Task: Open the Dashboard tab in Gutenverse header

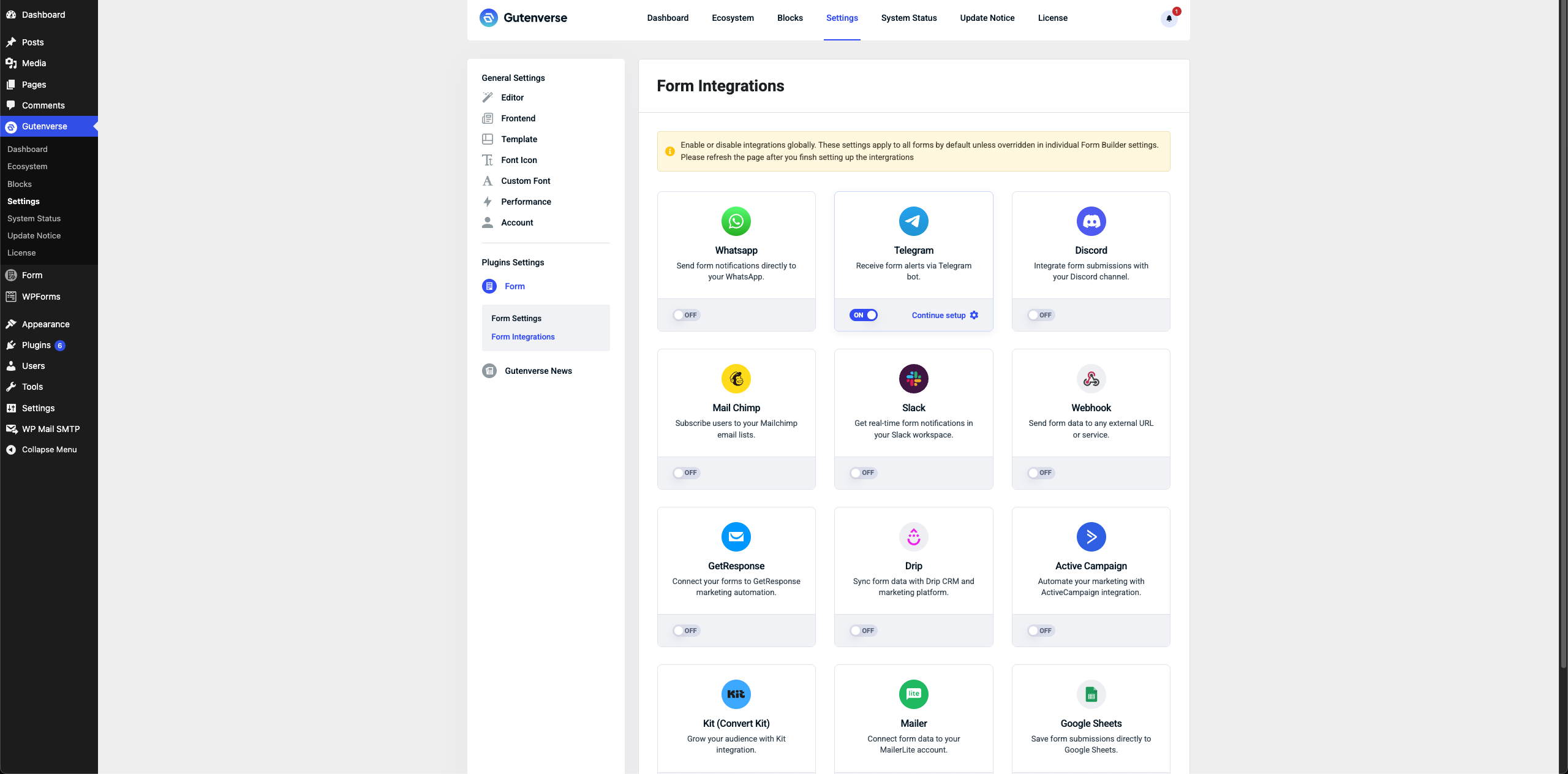Action: [x=668, y=18]
